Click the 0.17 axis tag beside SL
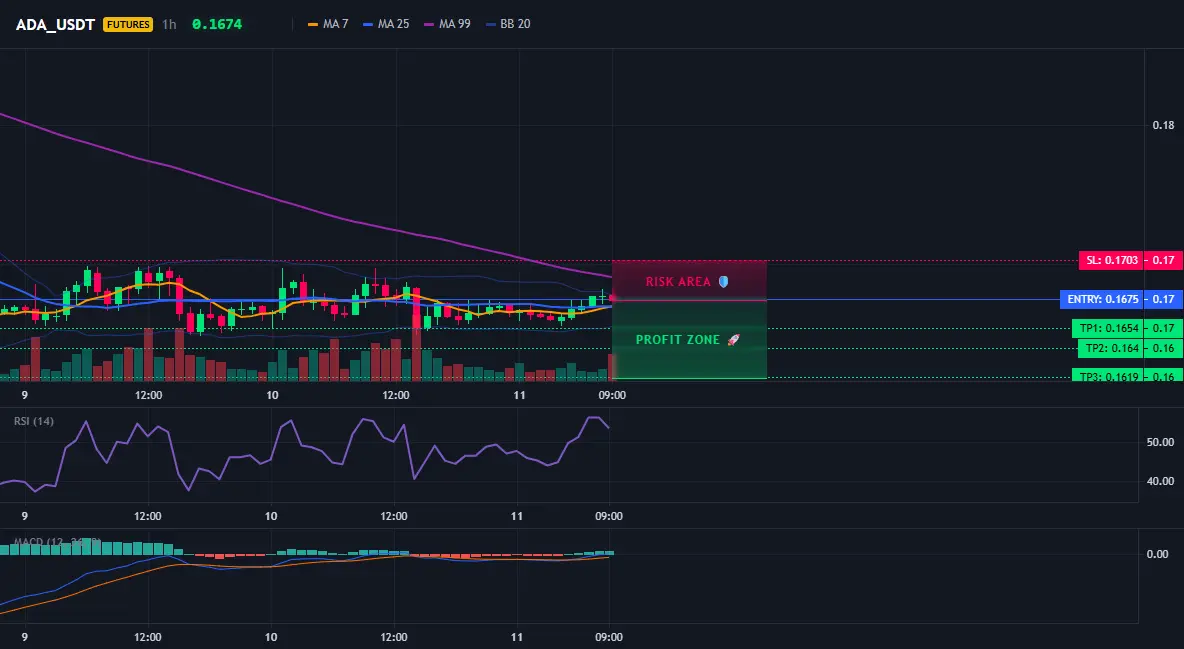Image resolution: width=1184 pixels, height=649 pixels. 1164,261
